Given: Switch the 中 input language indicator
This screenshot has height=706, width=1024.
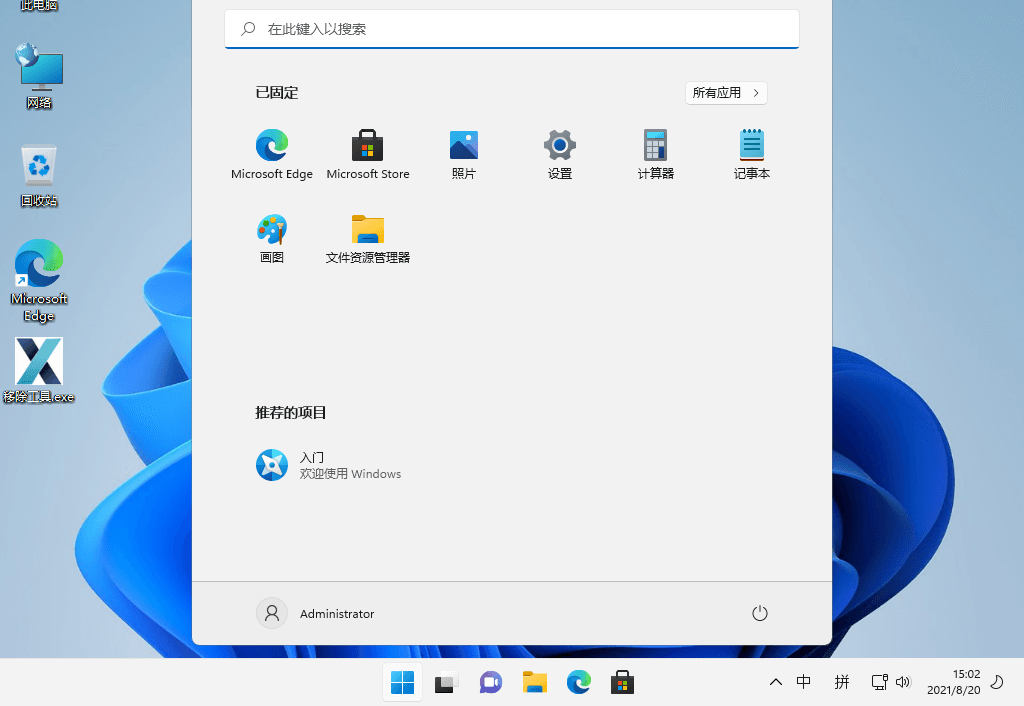Looking at the screenshot, I should coord(804,682).
